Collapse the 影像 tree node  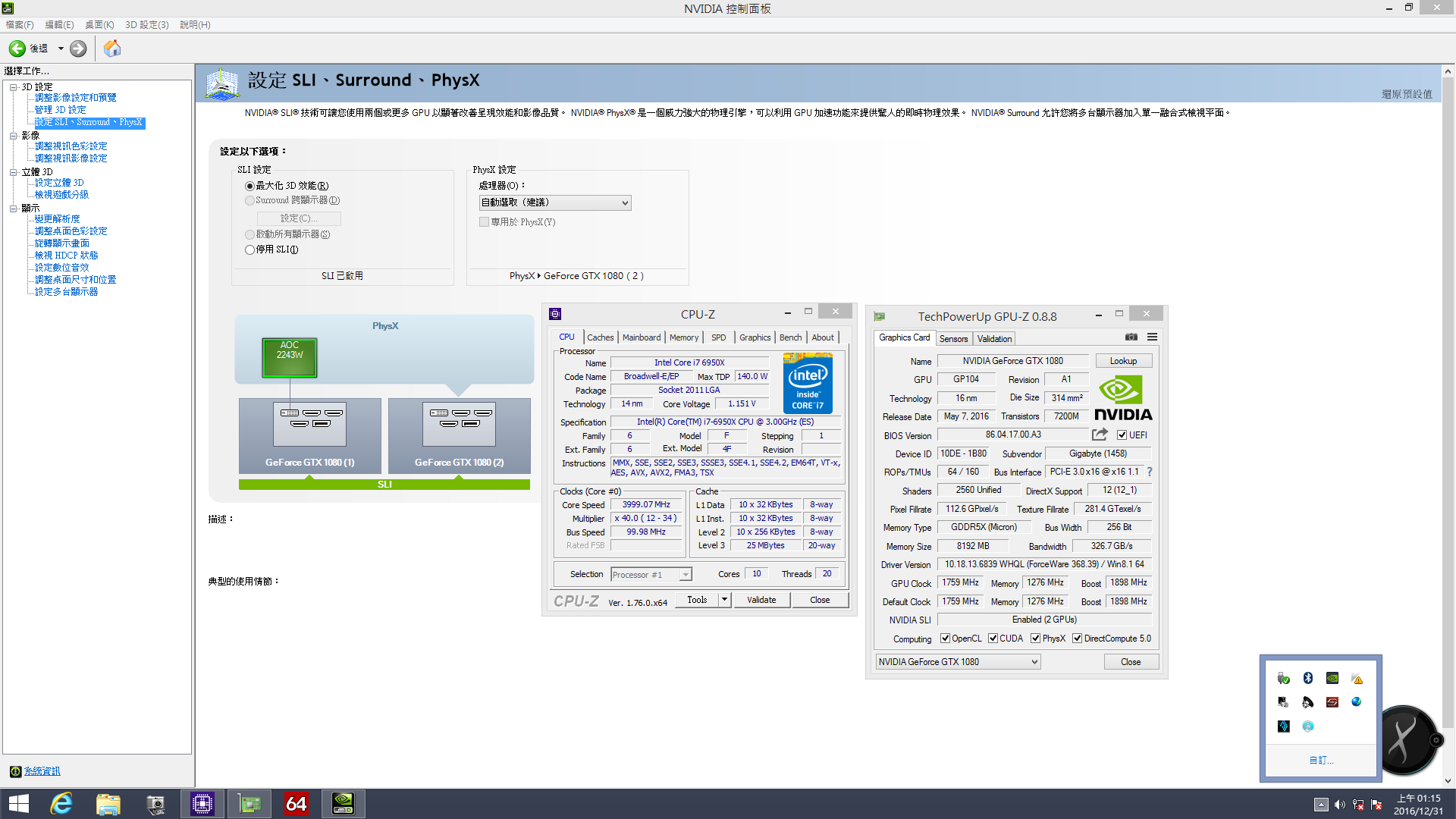click(x=14, y=136)
